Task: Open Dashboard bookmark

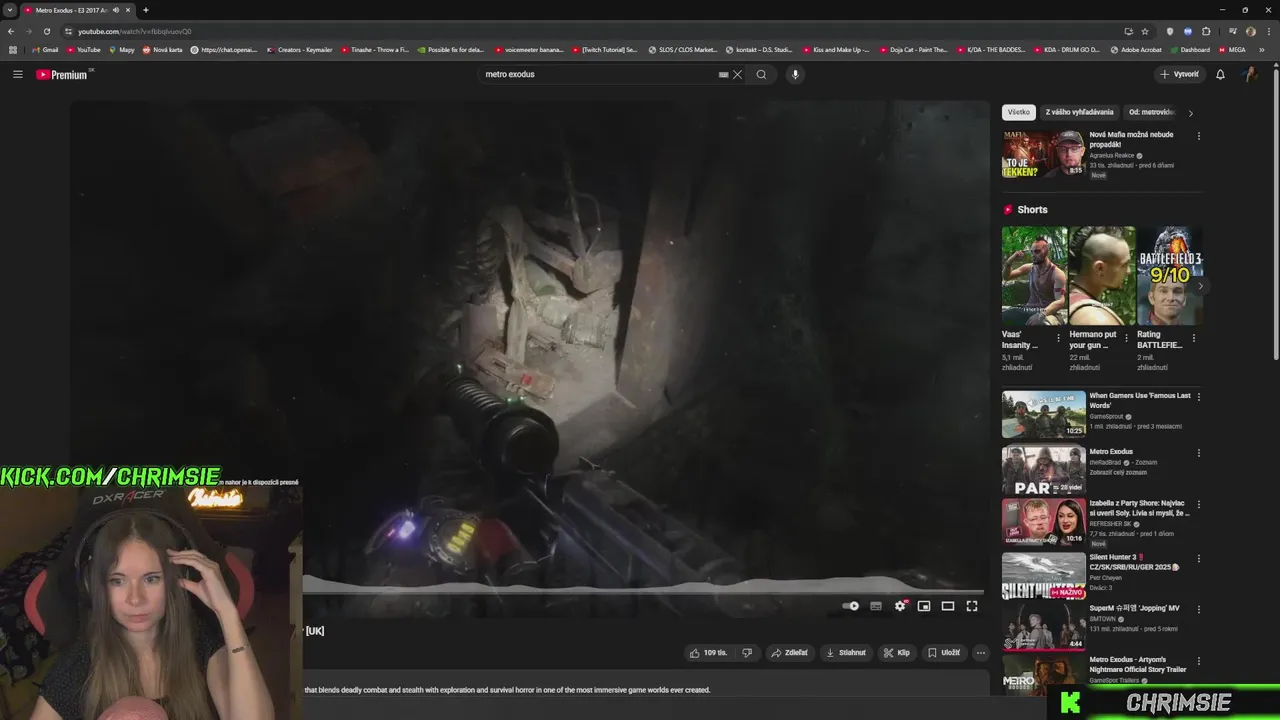Action: click(1190, 49)
